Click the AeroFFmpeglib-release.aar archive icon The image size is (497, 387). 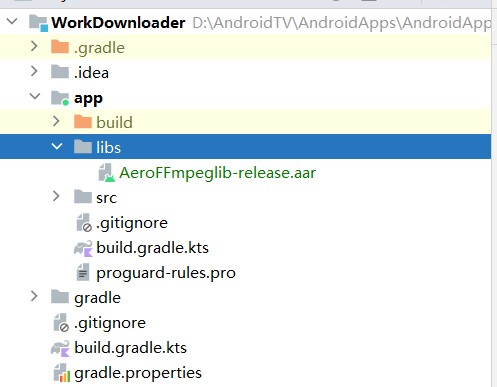[107, 173]
